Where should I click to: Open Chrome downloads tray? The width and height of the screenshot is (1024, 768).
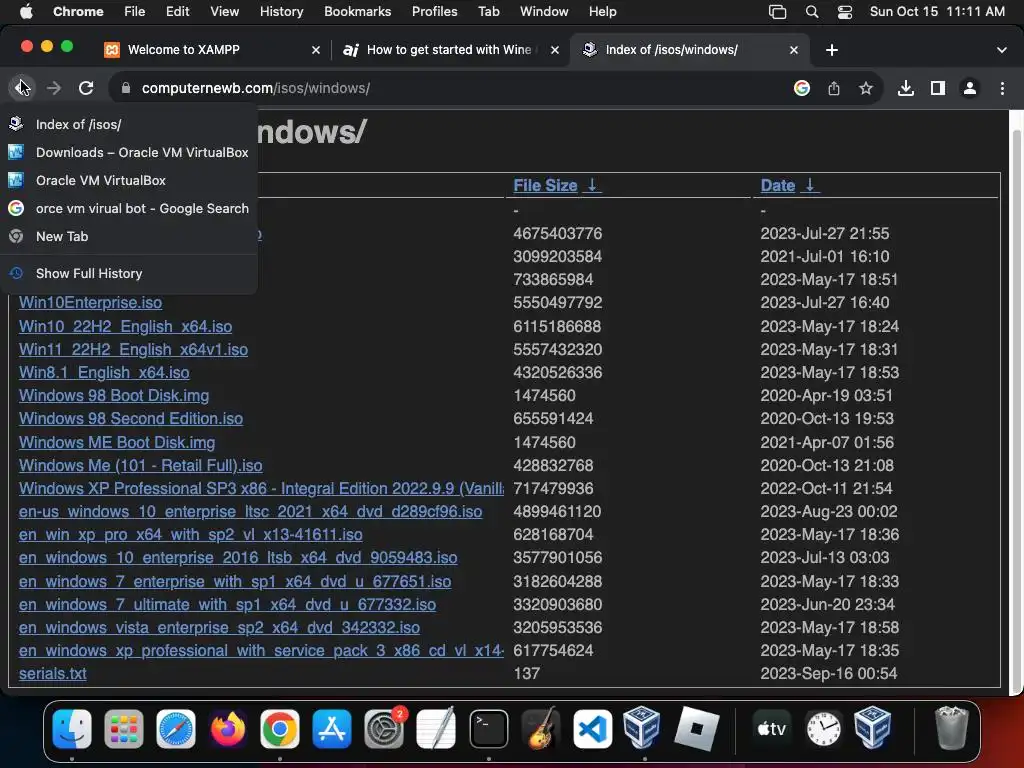[906, 88]
